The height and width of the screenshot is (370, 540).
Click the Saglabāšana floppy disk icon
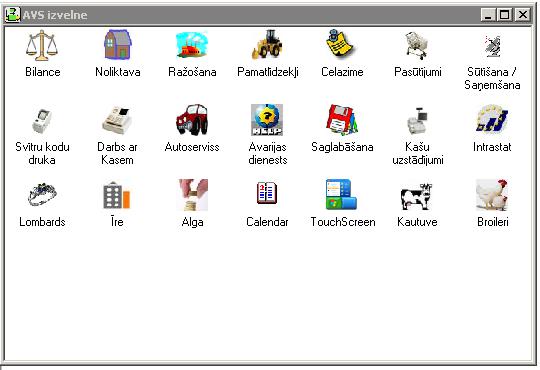(x=342, y=120)
